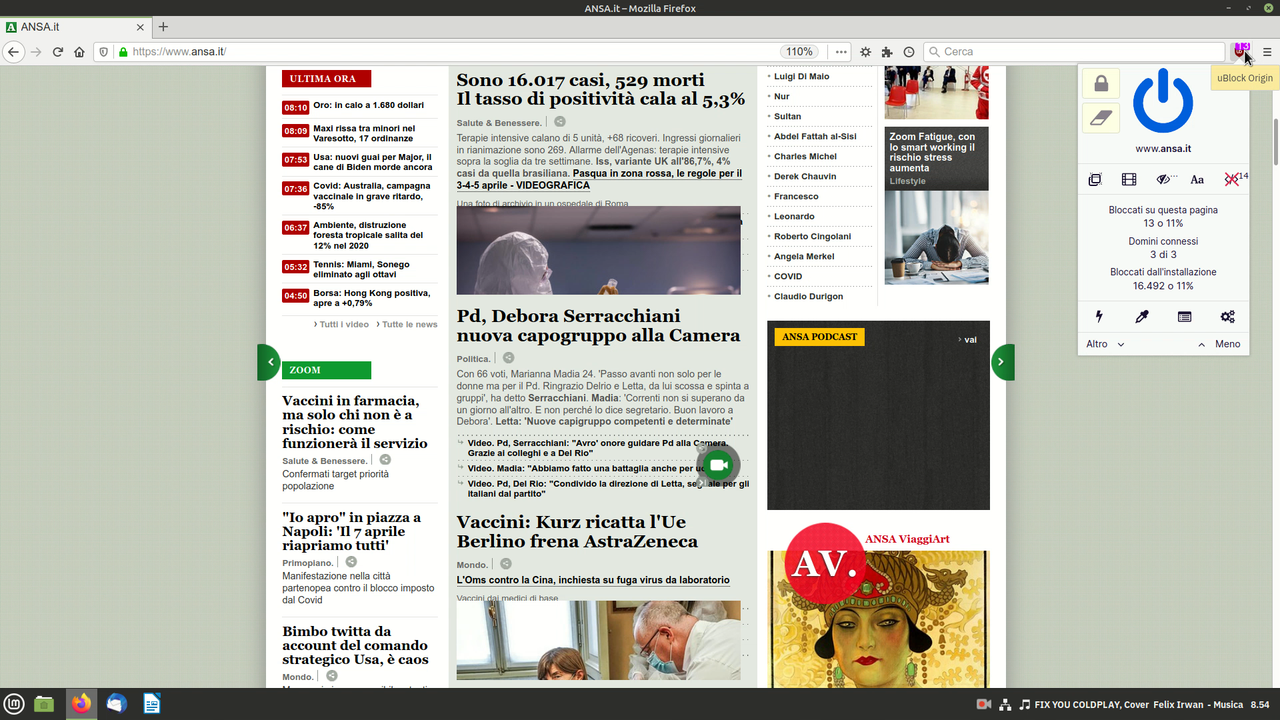Go to the Firefox home page
The height and width of the screenshot is (720, 1280).
point(79,51)
